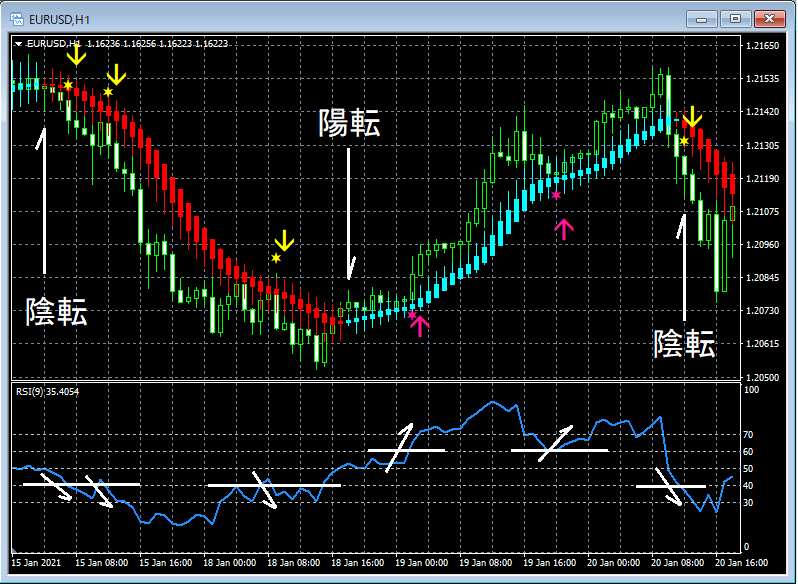Click the magenta buy arrow near 19 Jan 00:00
Viewport: 798px width, 584px height.
pyautogui.click(x=420, y=326)
